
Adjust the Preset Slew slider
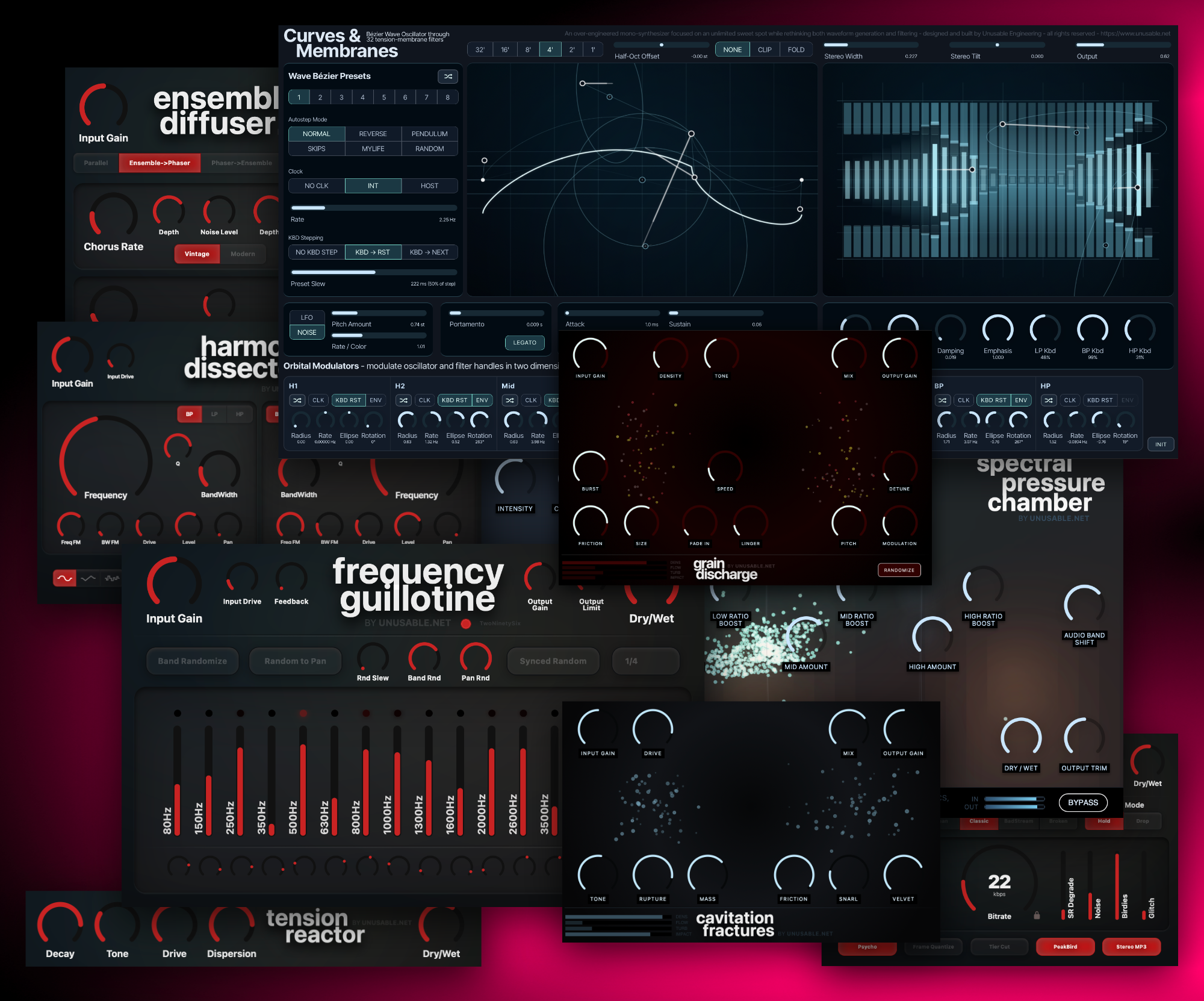coord(373,272)
